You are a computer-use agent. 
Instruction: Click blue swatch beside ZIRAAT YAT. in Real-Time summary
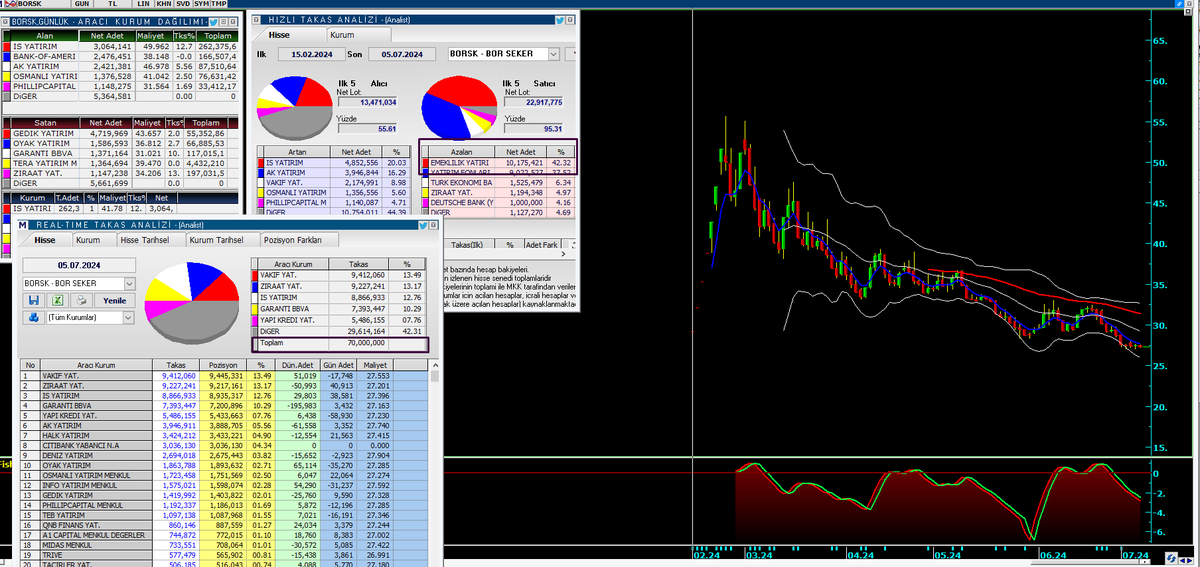tap(254, 287)
